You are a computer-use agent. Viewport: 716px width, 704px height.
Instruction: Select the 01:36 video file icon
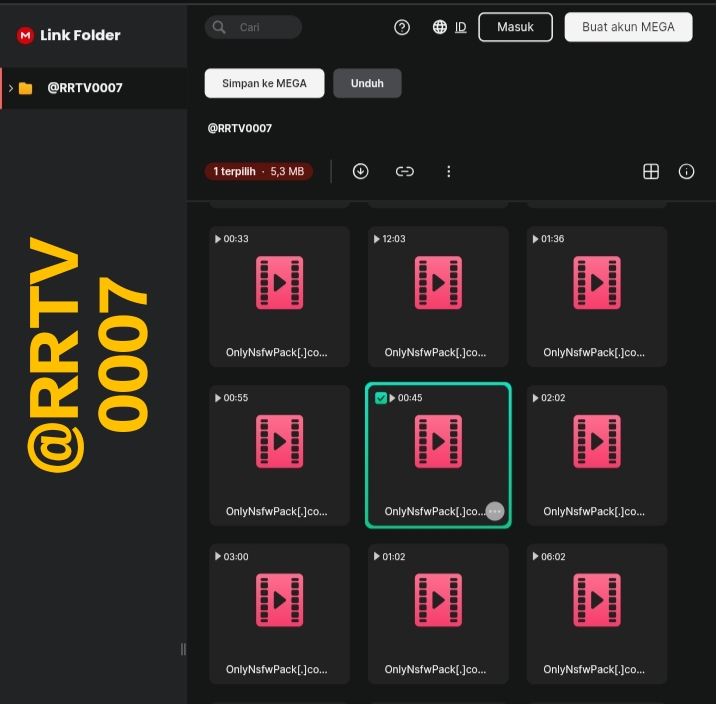pyautogui.click(x=597, y=283)
